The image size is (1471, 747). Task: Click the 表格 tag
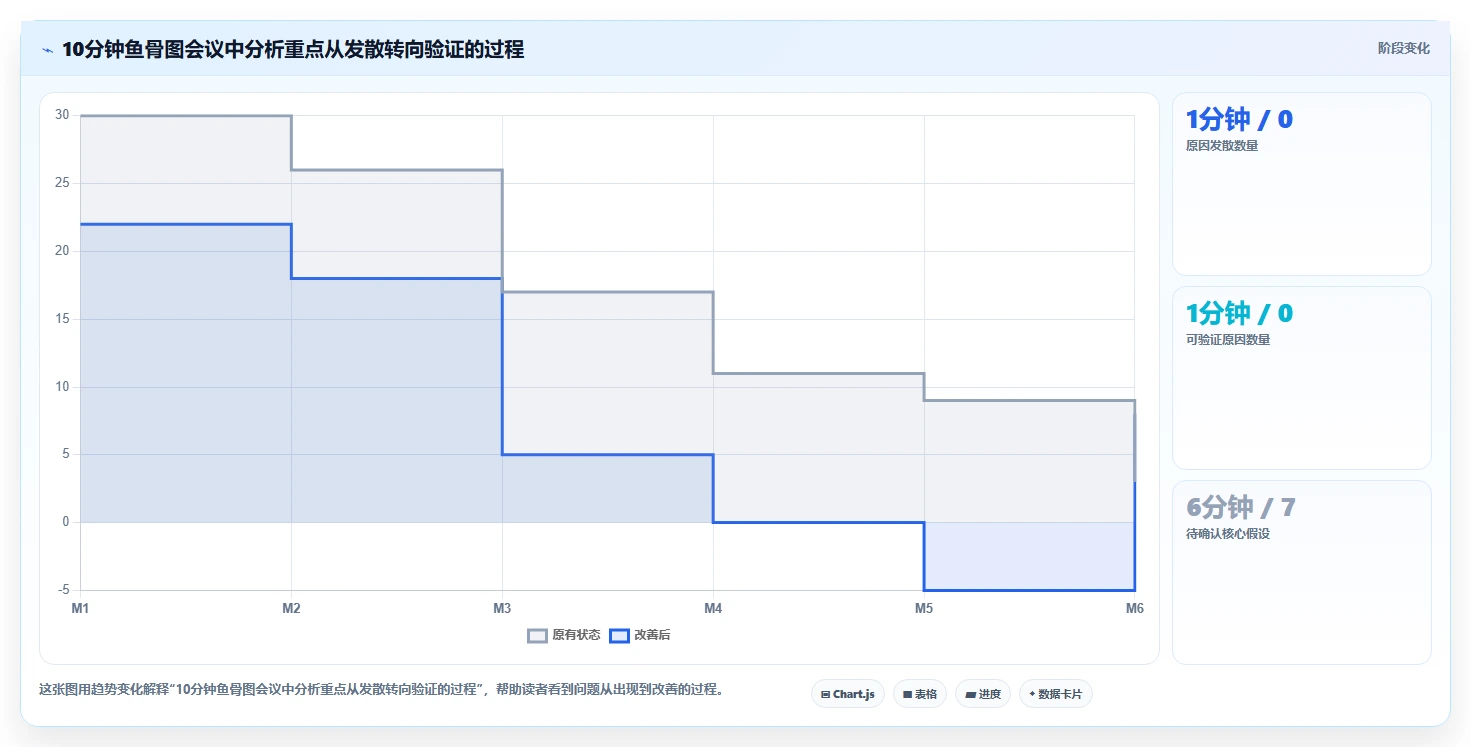point(920,694)
